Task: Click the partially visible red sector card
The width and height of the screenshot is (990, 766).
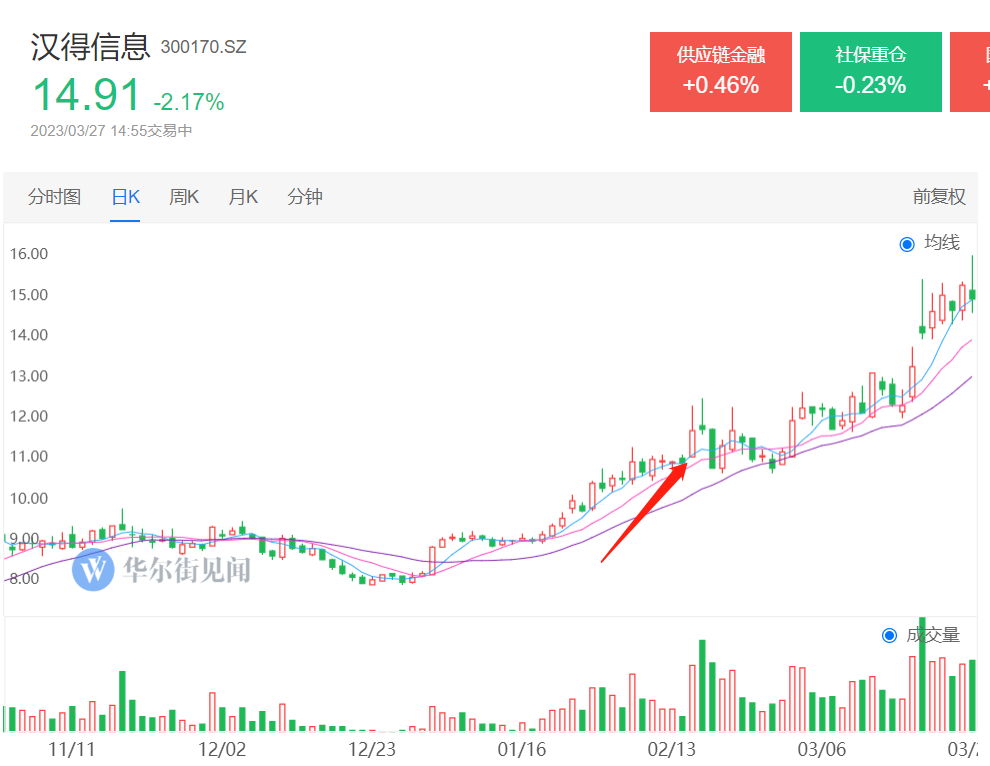Action: [x=970, y=71]
